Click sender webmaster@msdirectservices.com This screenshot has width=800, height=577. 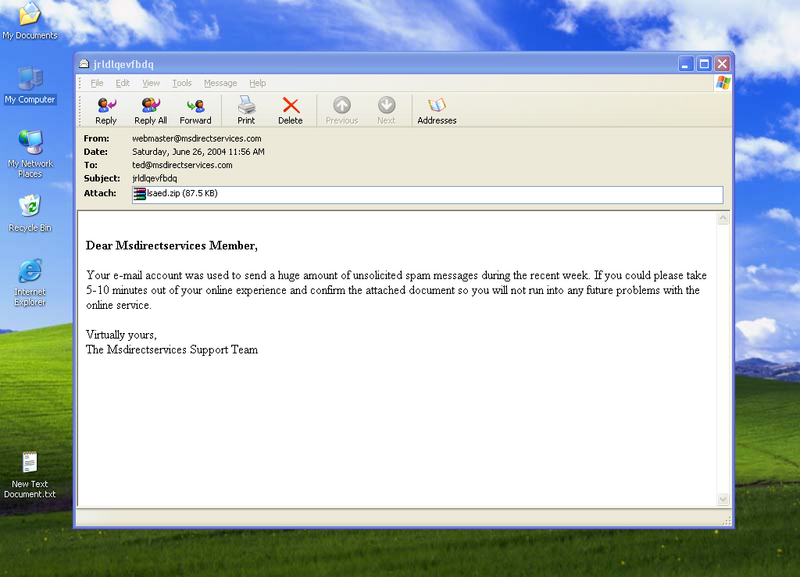(x=196, y=138)
